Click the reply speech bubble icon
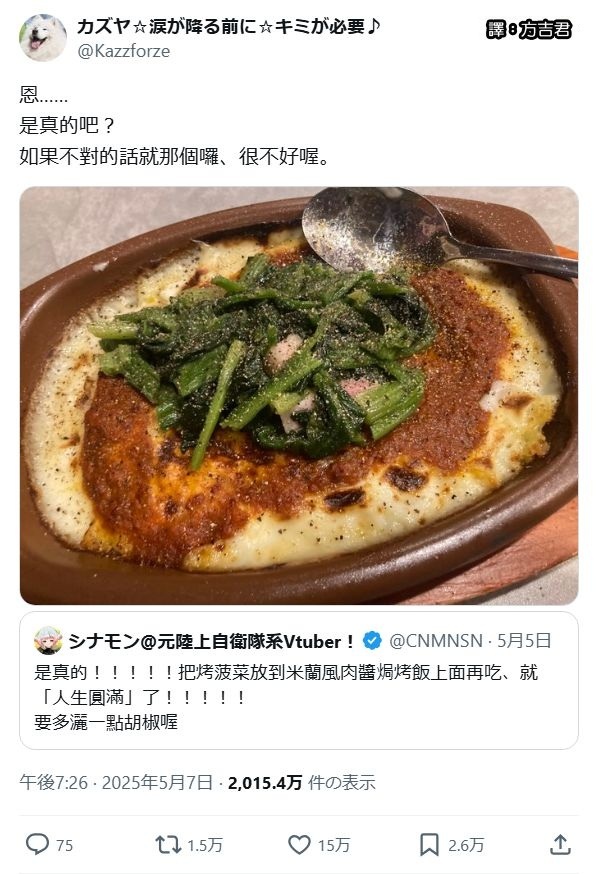Screen dimensions: 598x874 coord(37,844)
